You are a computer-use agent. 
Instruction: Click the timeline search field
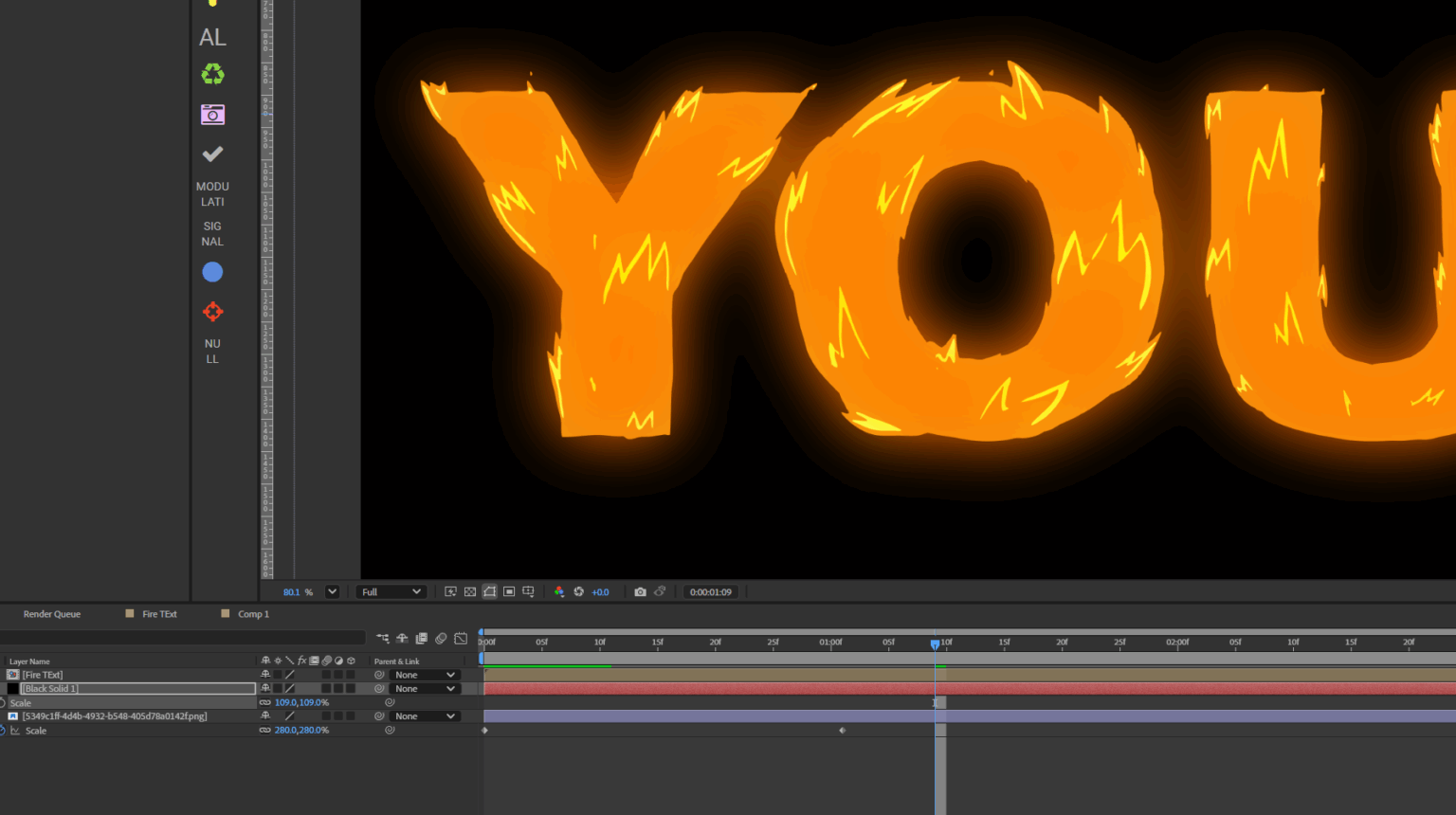pyautogui.click(x=184, y=639)
